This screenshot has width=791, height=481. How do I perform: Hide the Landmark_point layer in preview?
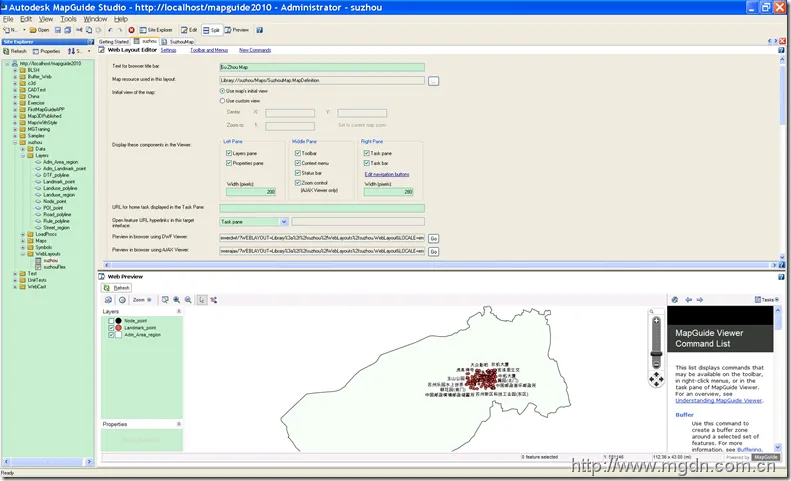[x=111, y=328]
